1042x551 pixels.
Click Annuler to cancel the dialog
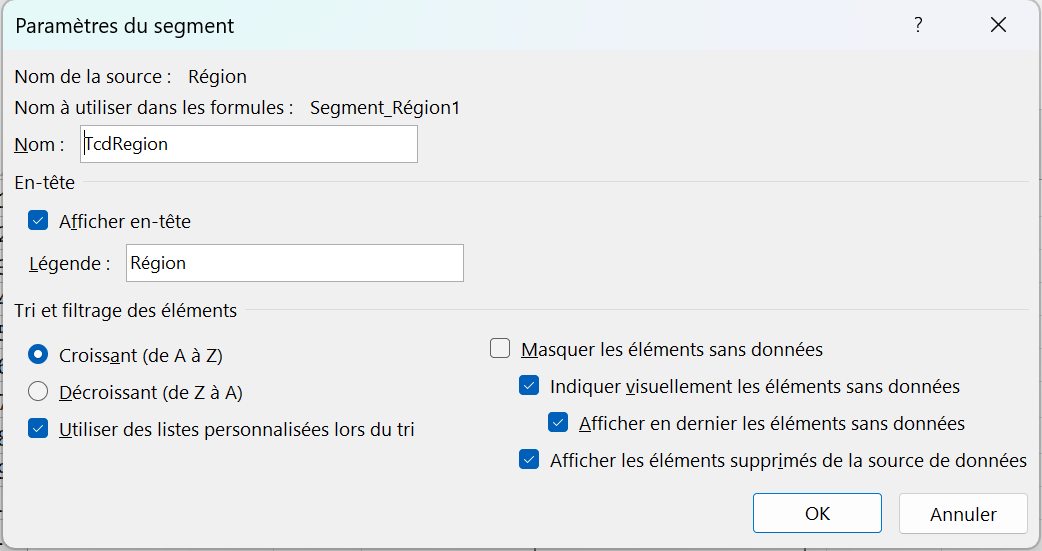pyautogui.click(x=963, y=514)
